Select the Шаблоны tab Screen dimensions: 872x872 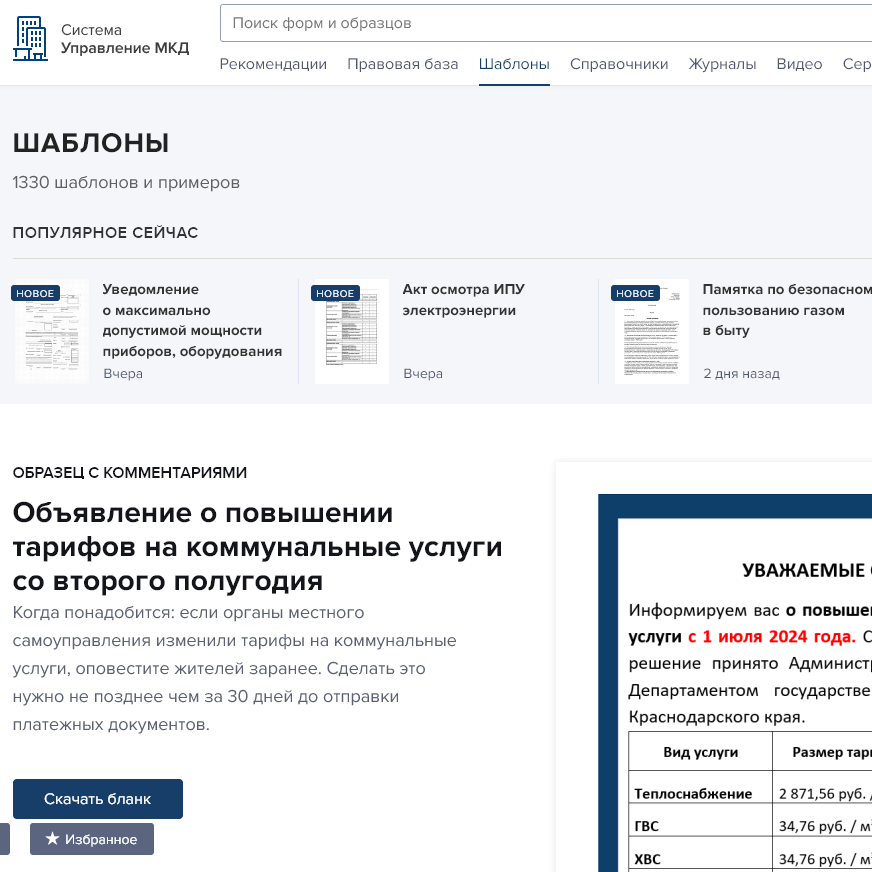pos(514,65)
